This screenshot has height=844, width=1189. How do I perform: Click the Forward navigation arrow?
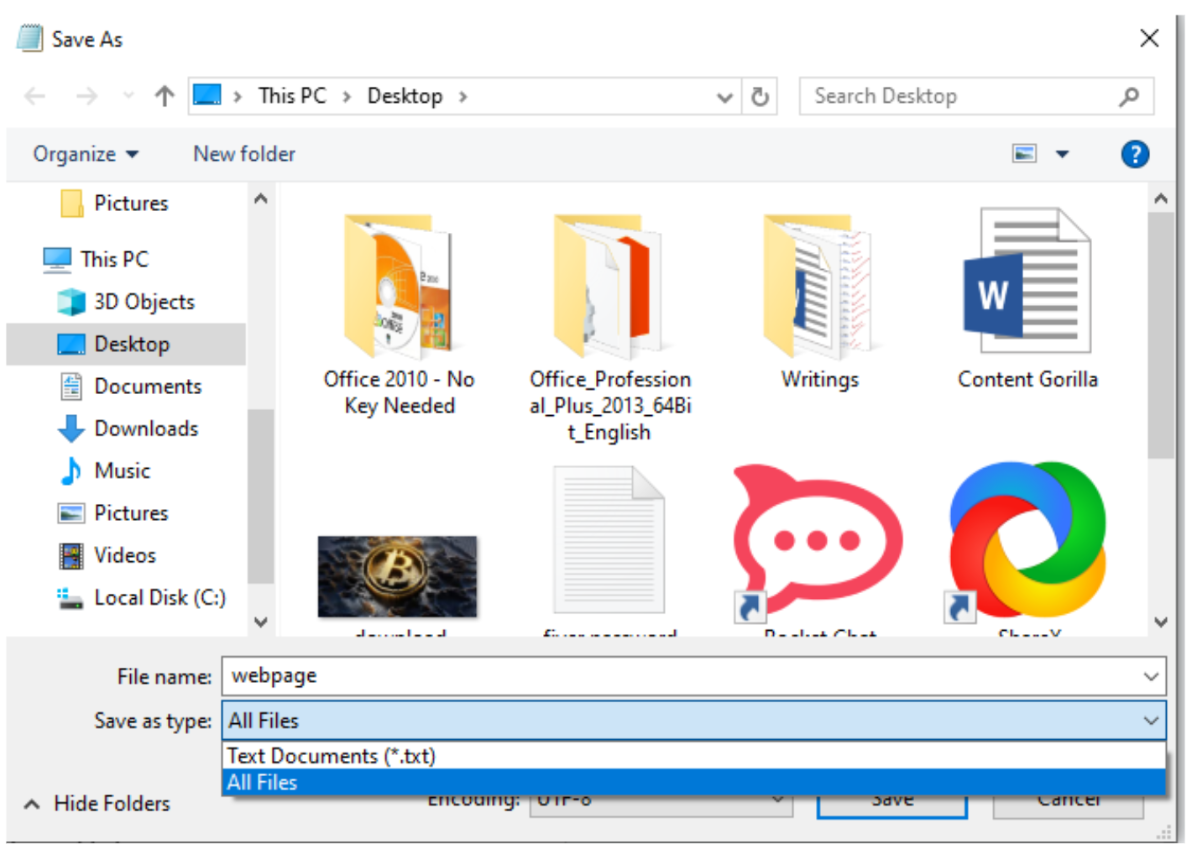(x=86, y=96)
